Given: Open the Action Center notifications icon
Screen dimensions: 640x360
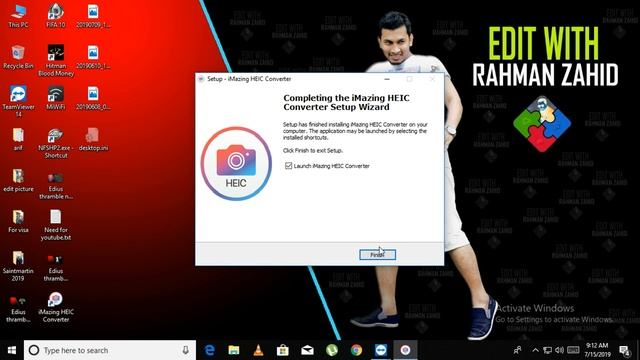Looking at the screenshot, I should click(x=624, y=350).
